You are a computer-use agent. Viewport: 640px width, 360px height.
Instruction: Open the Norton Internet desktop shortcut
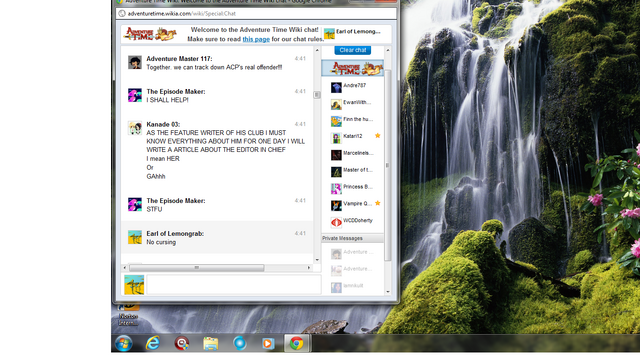[x=128, y=314]
